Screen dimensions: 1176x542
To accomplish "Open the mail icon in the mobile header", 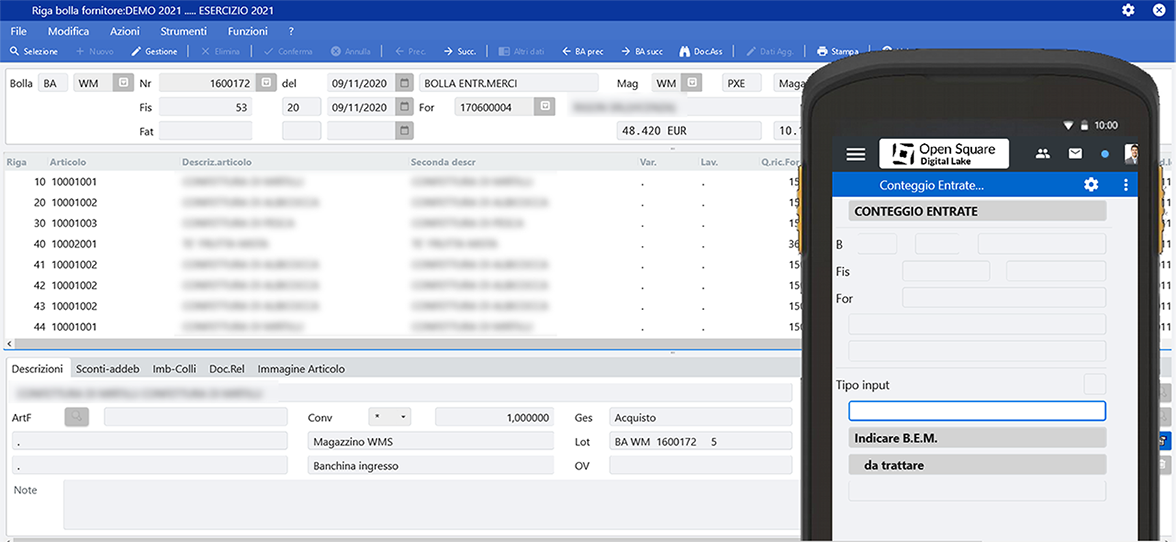I will click(1076, 154).
